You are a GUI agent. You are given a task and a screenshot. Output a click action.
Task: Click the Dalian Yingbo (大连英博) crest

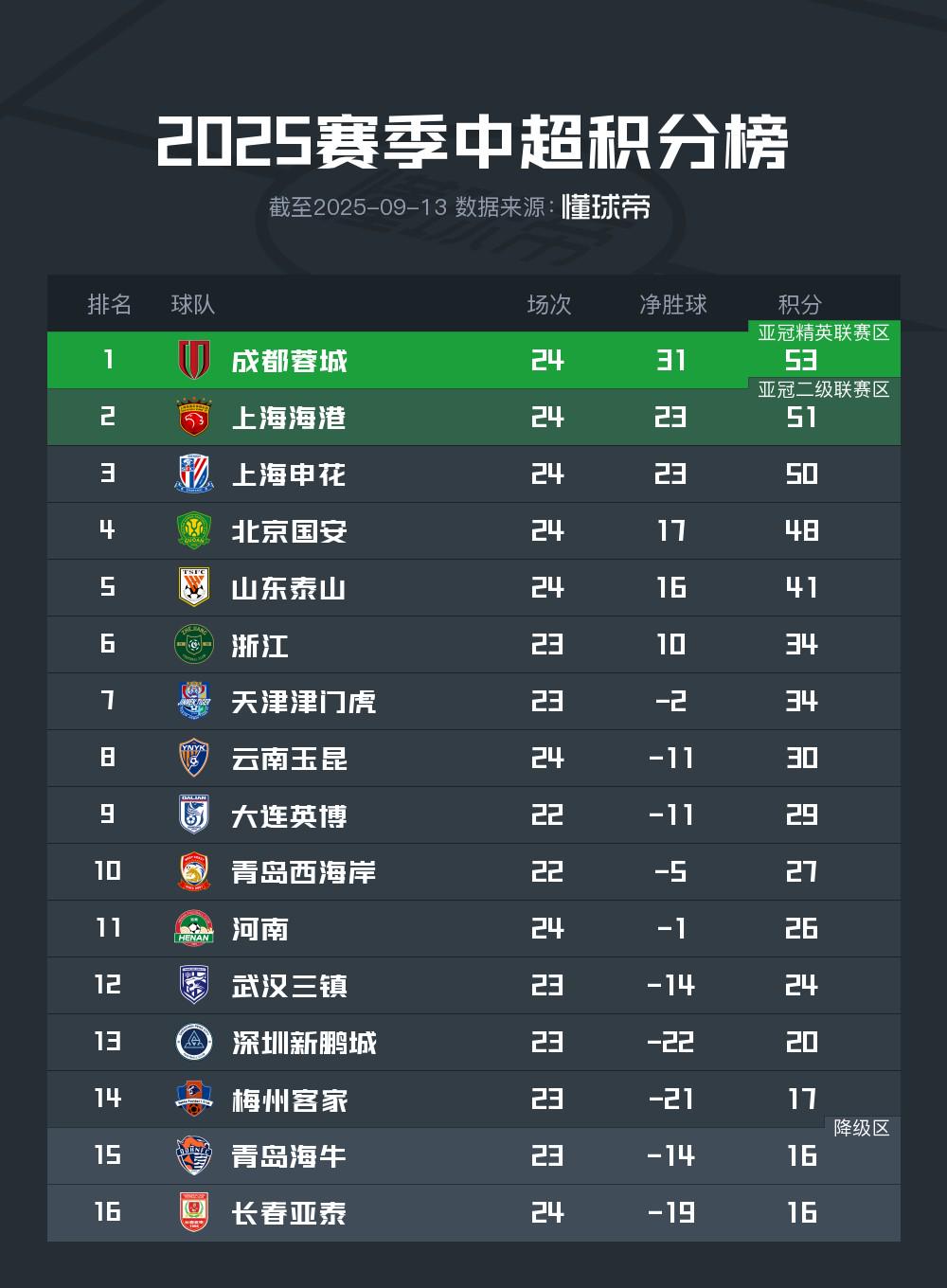point(194,814)
